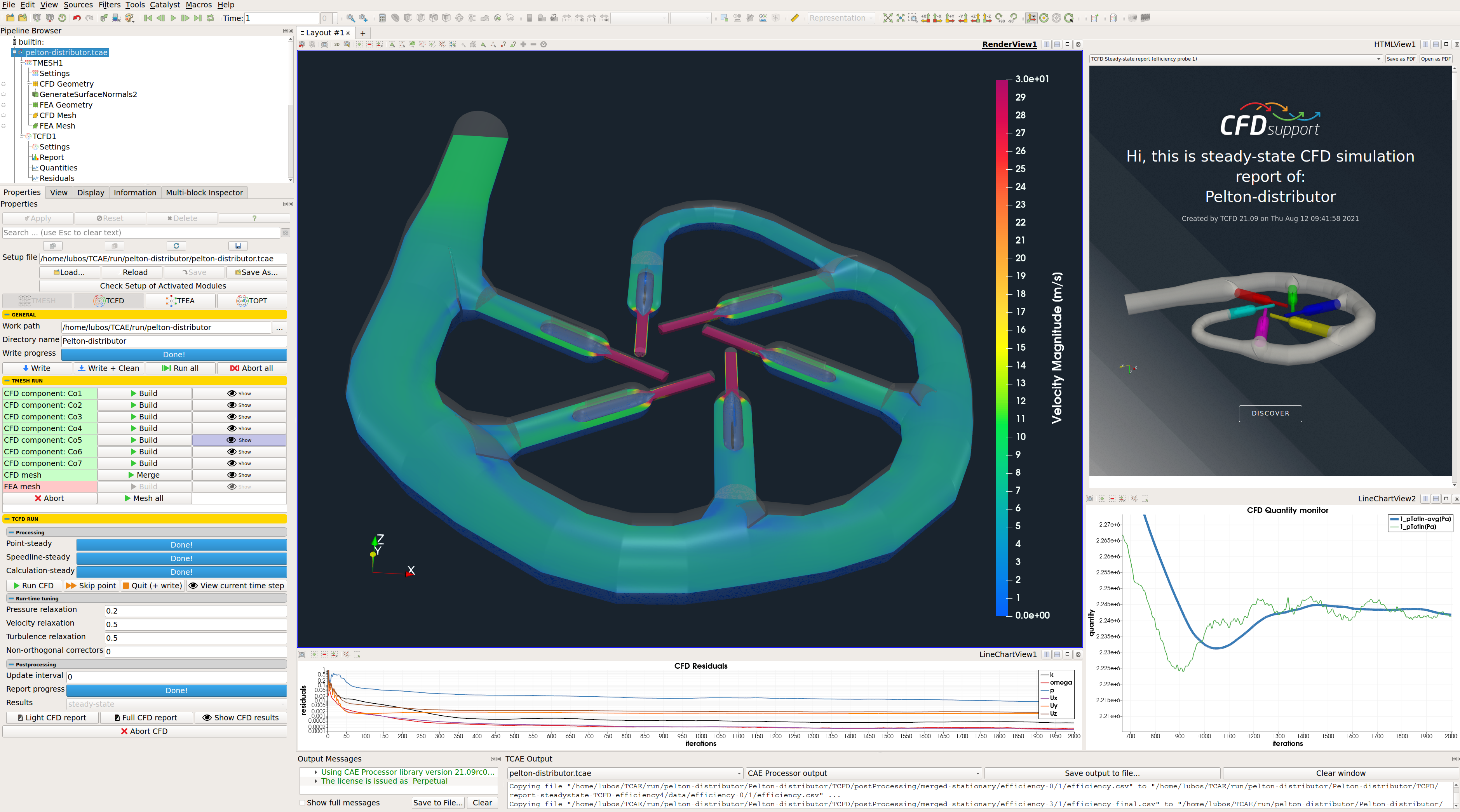Jump to first frame icon
This screenshot has height=812, width=1460.
[148, 18]
